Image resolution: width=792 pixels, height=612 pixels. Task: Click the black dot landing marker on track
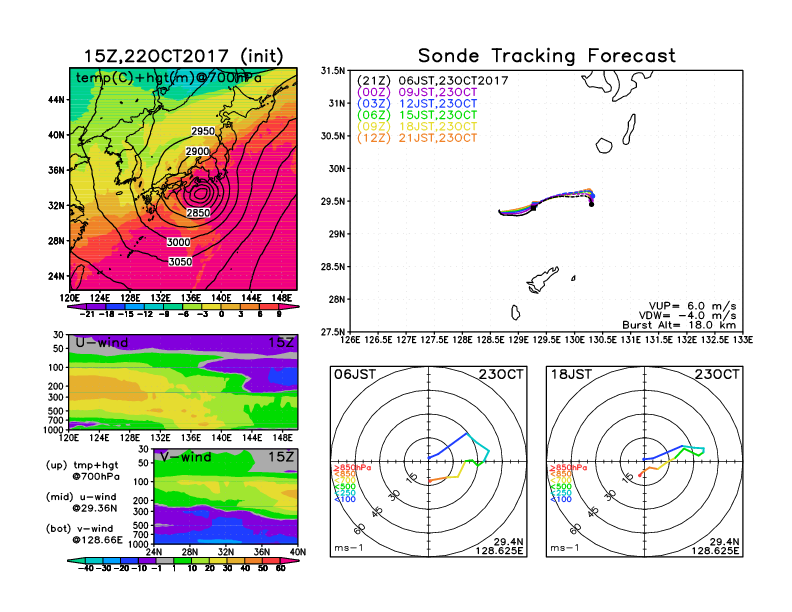click(591, 205)
